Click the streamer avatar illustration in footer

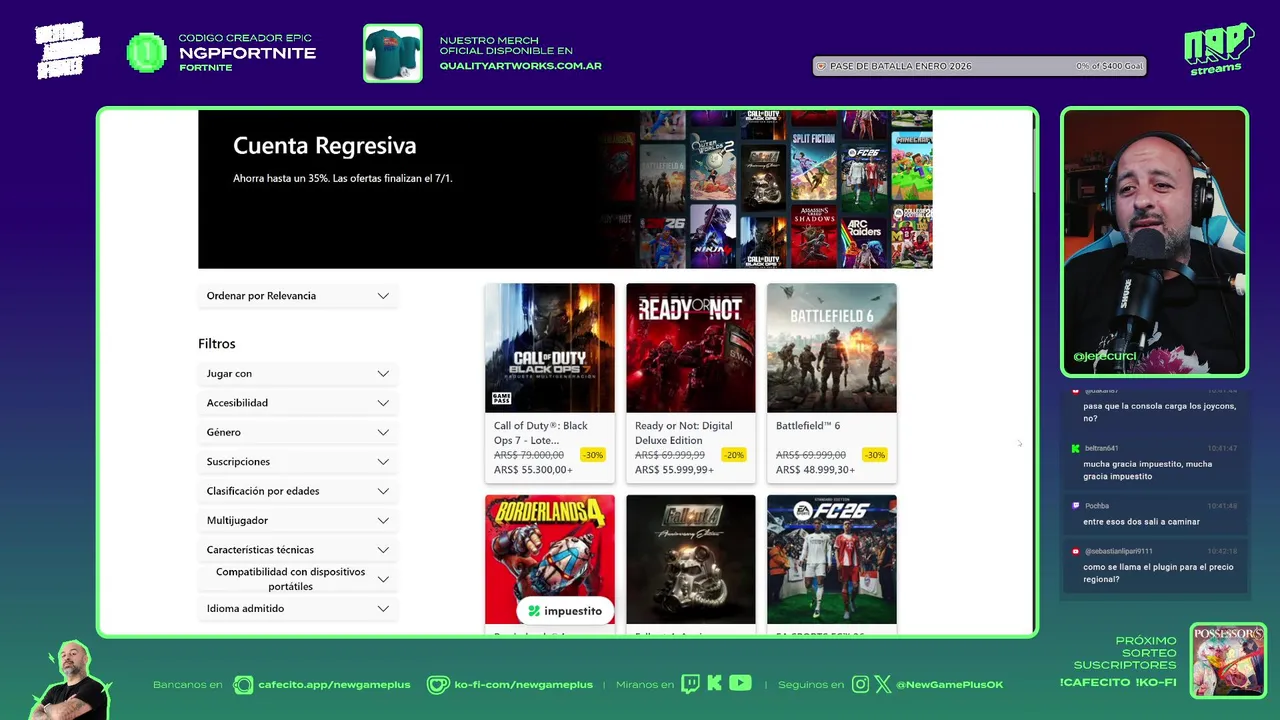(71, 681)
